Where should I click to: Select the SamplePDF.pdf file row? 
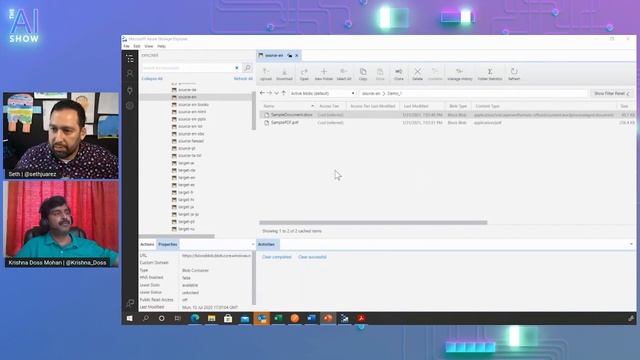[447, 122]
